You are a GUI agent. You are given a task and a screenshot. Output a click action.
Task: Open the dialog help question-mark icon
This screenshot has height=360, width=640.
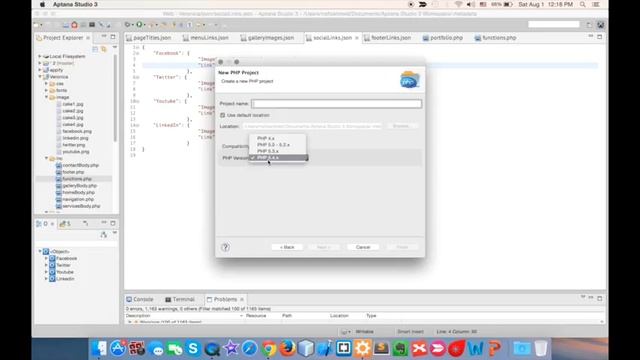(x=225, y=247)
